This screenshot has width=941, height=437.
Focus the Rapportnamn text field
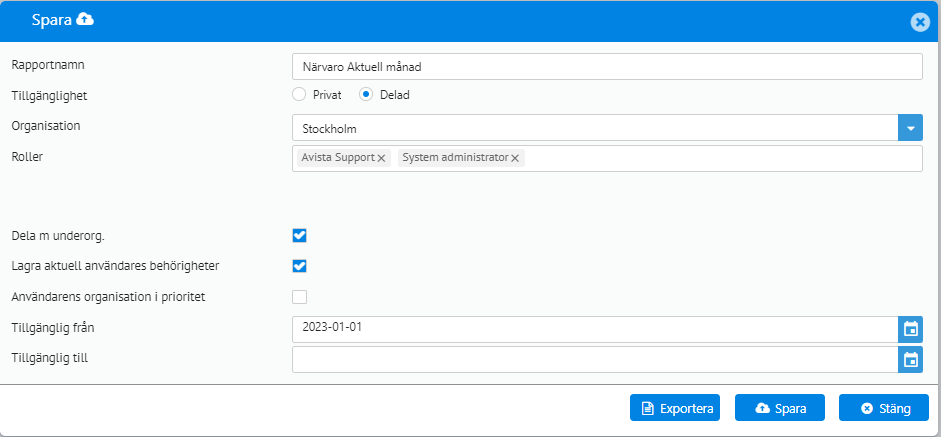point(607,67)
